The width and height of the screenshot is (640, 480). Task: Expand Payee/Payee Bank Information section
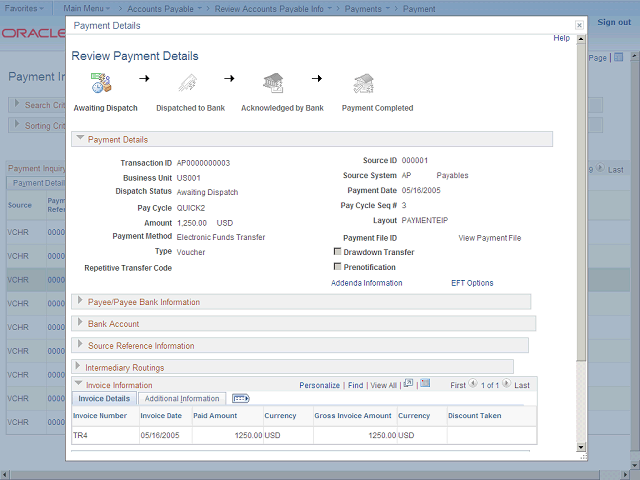coord(80,301)
